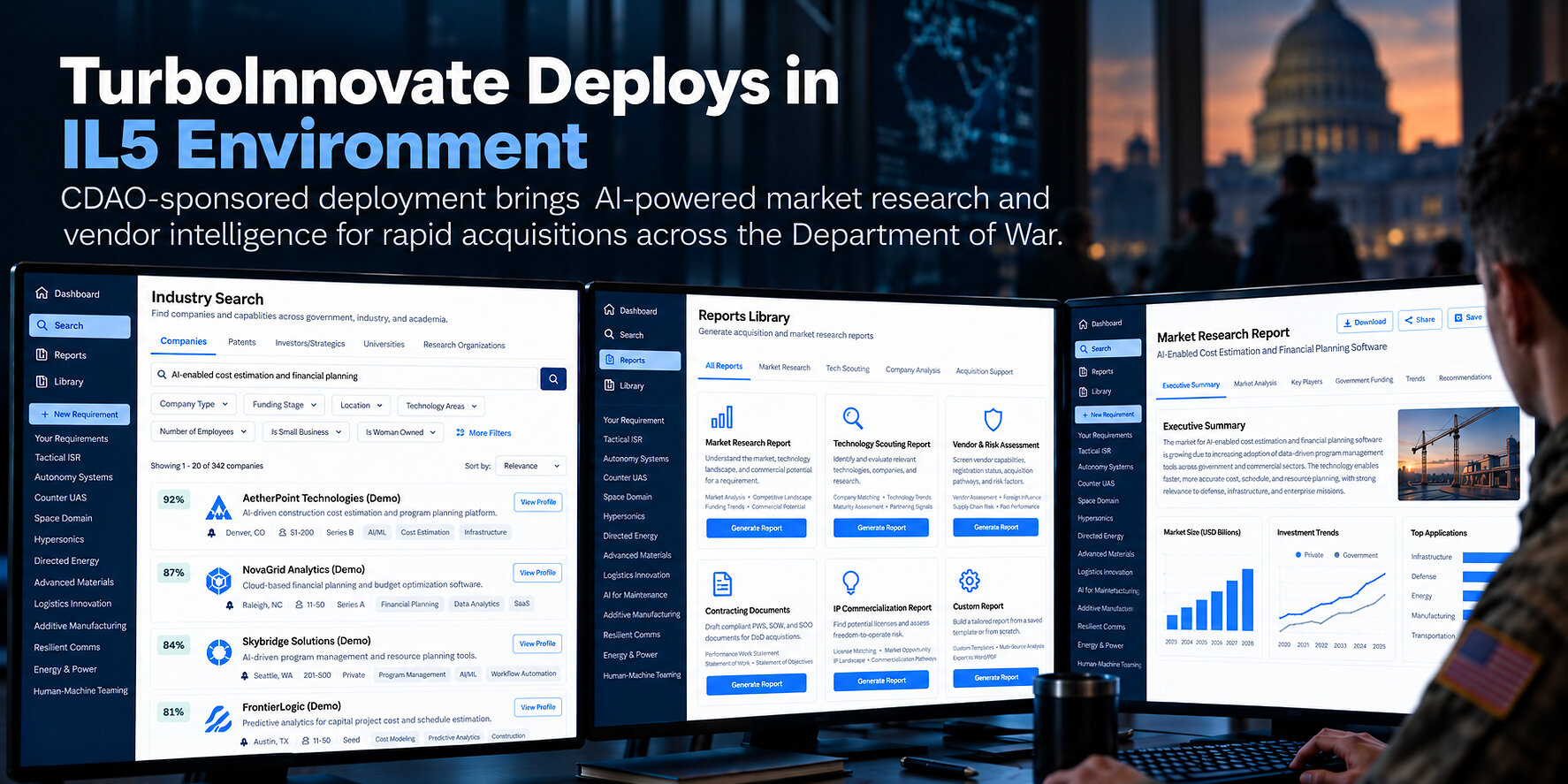Image resolution: width=1568 pixels, height=784 pixels.
Task: Expand the Company Type filter dropdown
Action: (194, 404)
